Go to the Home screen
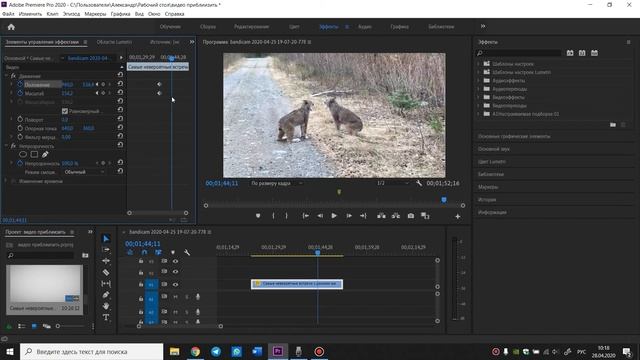The height and width of the screenshot is (360, 640). 11,27
